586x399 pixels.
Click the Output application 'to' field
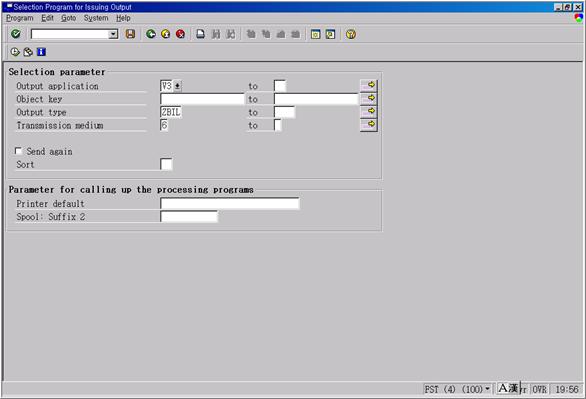point(280,86)
